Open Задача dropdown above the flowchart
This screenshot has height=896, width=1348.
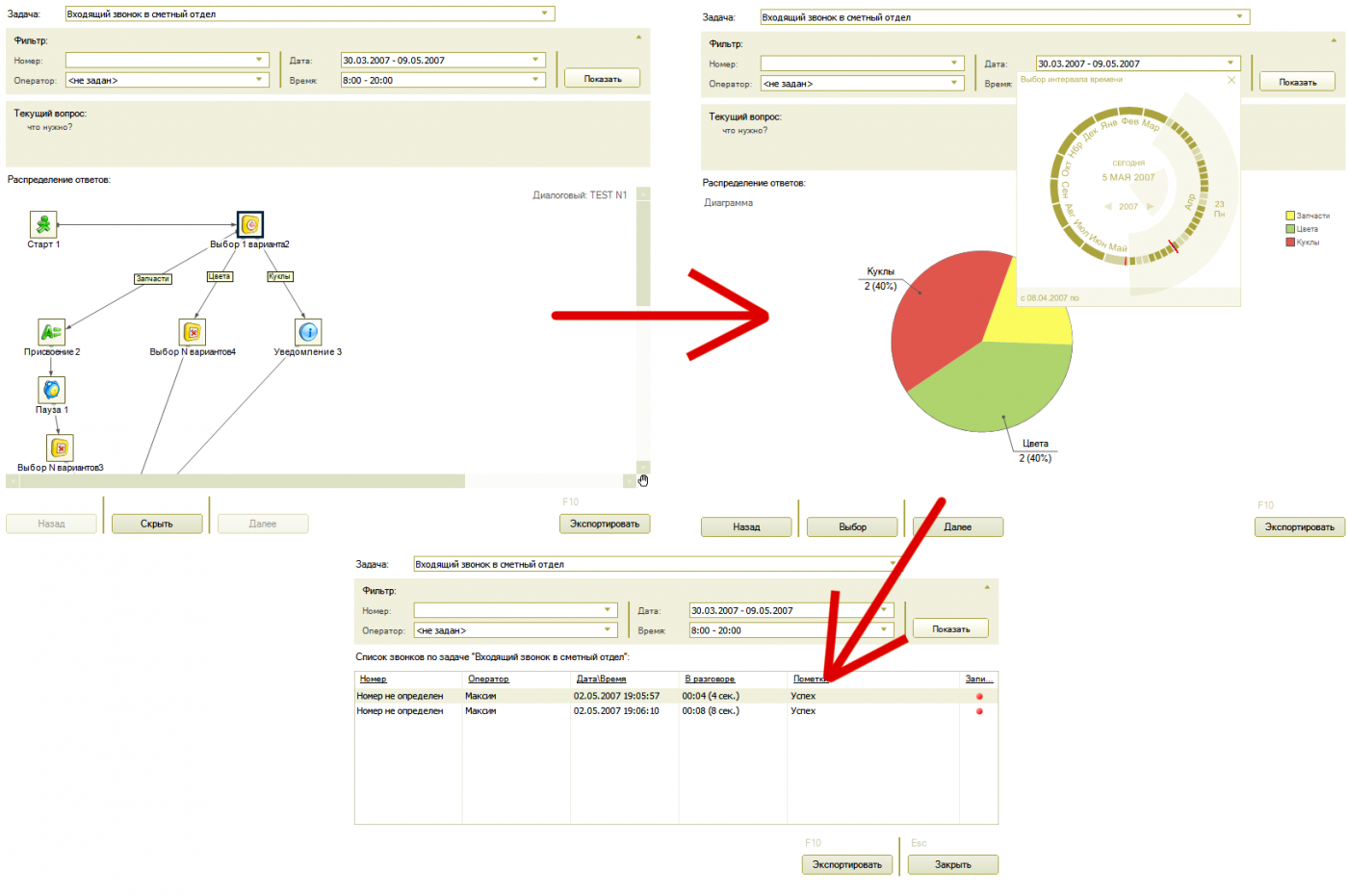tap(544, 13)
